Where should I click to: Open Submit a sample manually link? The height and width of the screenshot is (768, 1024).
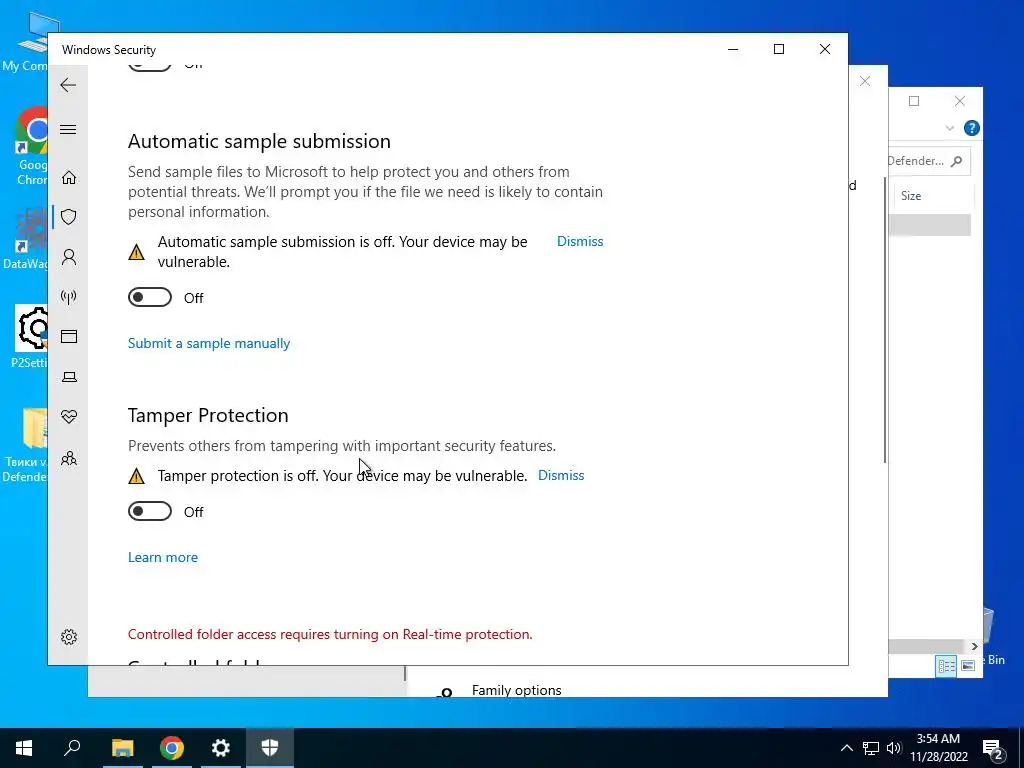209,344
